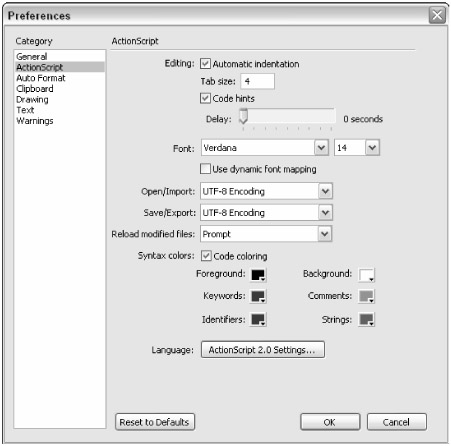This screenshot has width=451, height=446.
Task: Open the Strings color swatch
Action: 366,320
